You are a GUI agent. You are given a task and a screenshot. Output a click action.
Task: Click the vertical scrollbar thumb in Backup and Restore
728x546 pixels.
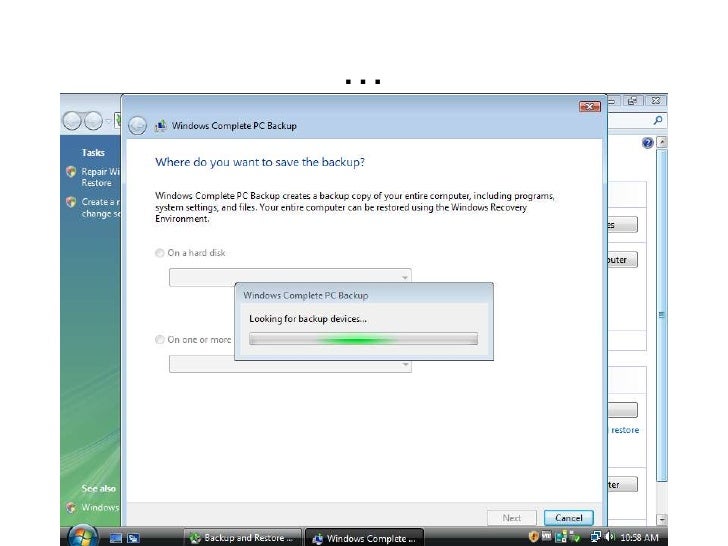click(x=663, y=315)
